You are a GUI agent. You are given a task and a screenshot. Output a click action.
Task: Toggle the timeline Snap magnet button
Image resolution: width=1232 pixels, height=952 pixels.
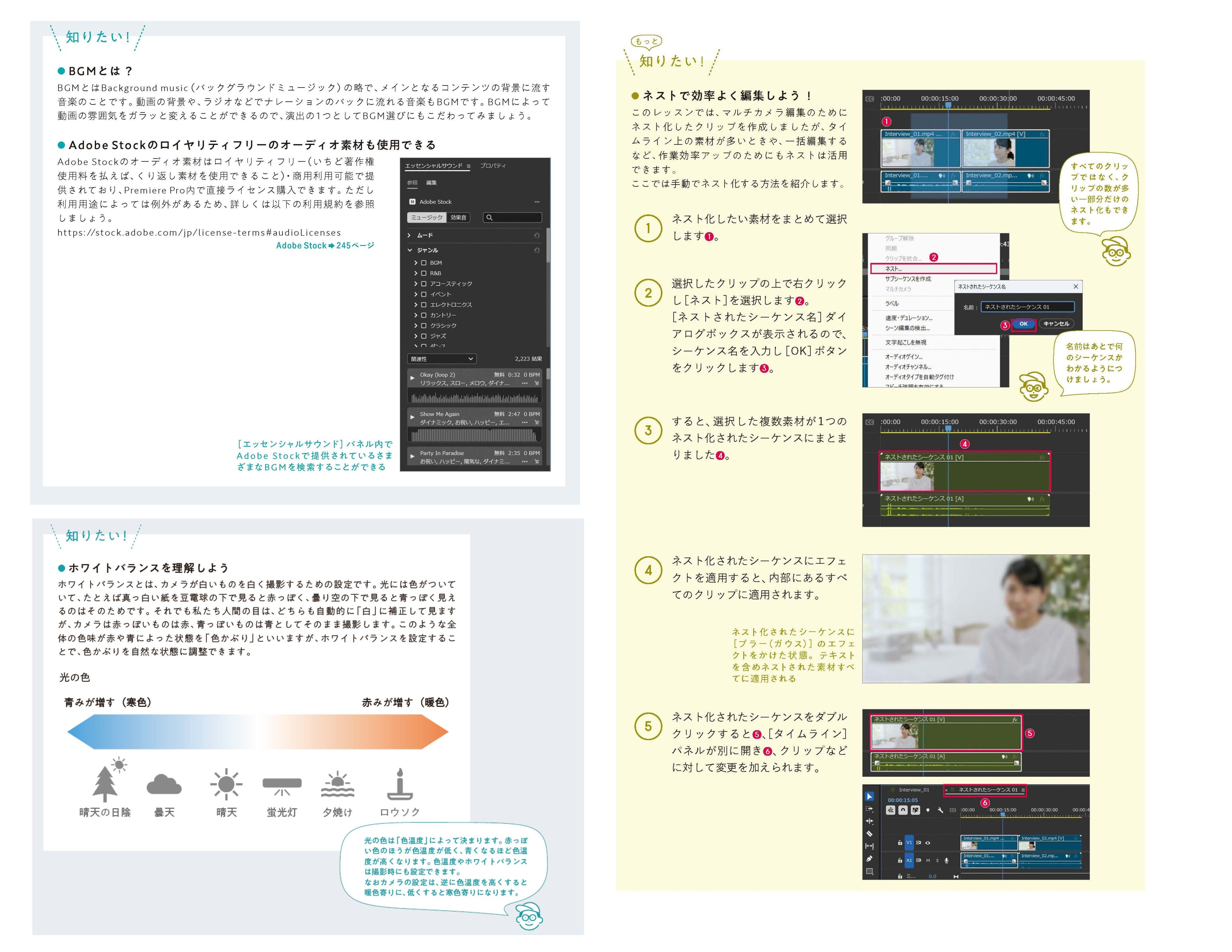pos(903,810)
